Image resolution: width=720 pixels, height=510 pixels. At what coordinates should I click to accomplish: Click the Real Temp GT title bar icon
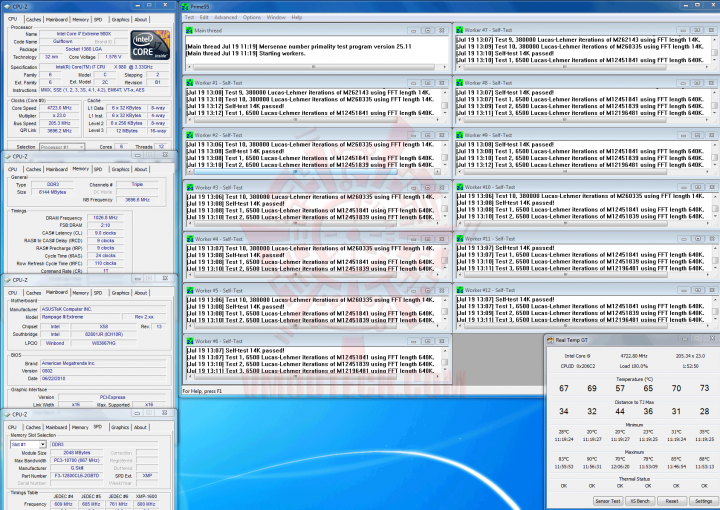pos(552,341)
